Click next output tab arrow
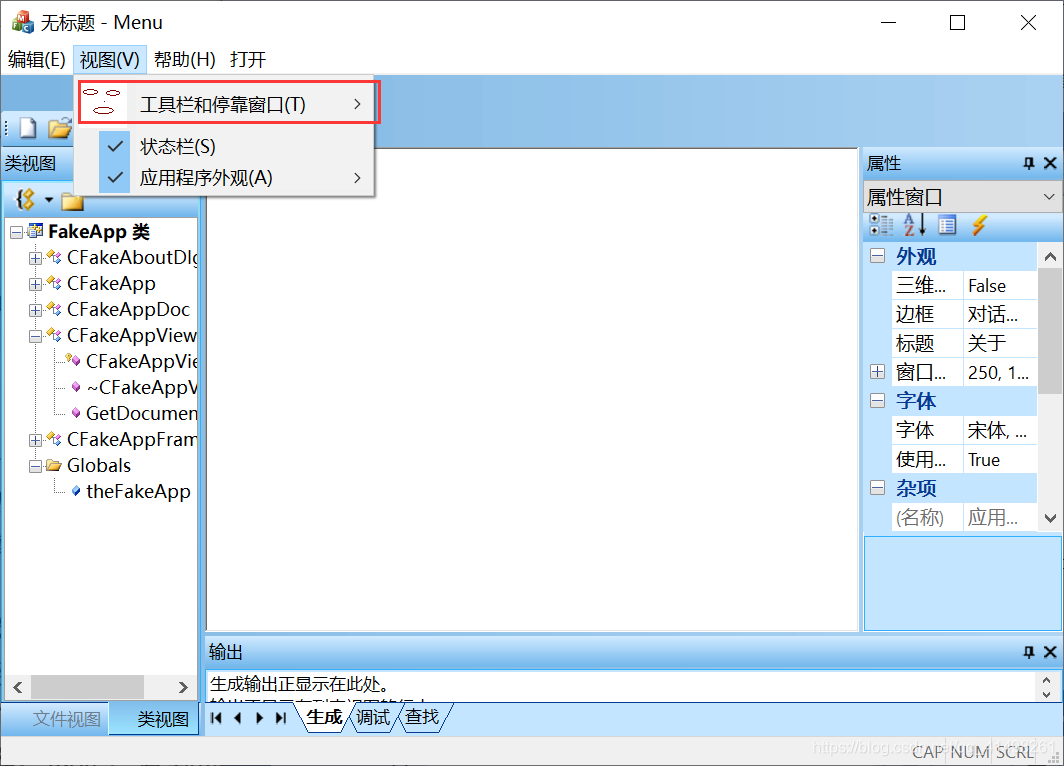 pyautogui.click(x=259, y=718)
